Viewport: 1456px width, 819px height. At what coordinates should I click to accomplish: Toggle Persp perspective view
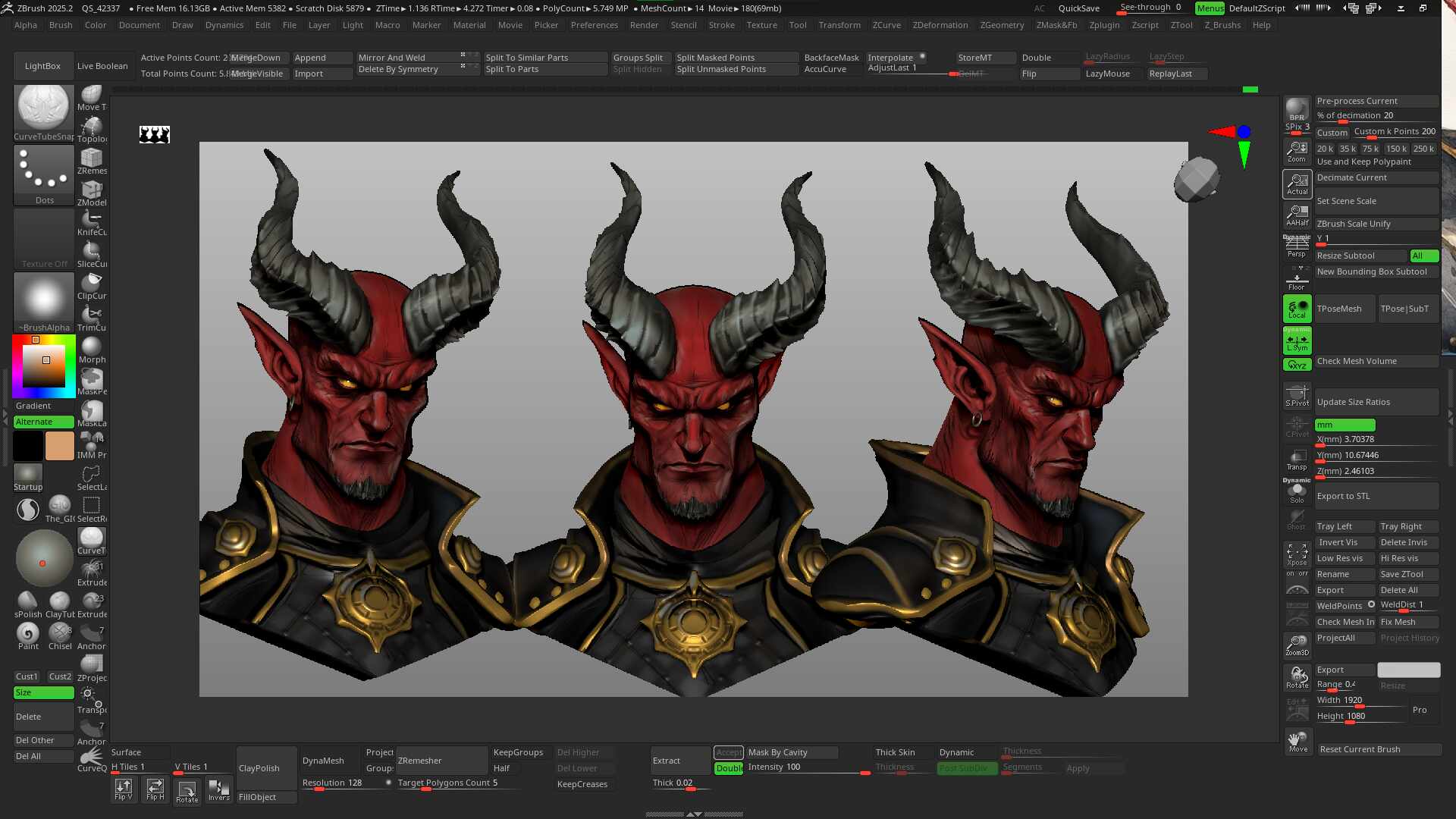pos(1297,246)
